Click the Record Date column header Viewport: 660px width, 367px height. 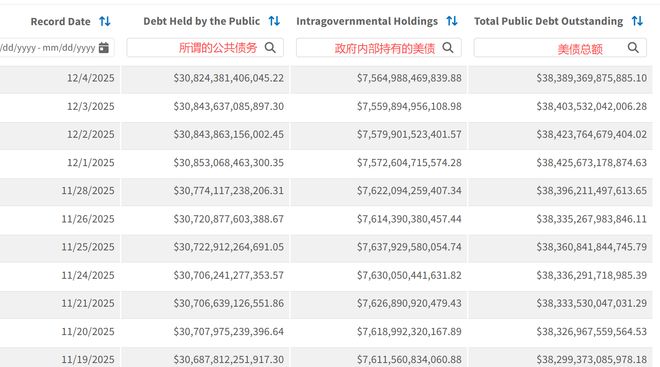point(61,21)
